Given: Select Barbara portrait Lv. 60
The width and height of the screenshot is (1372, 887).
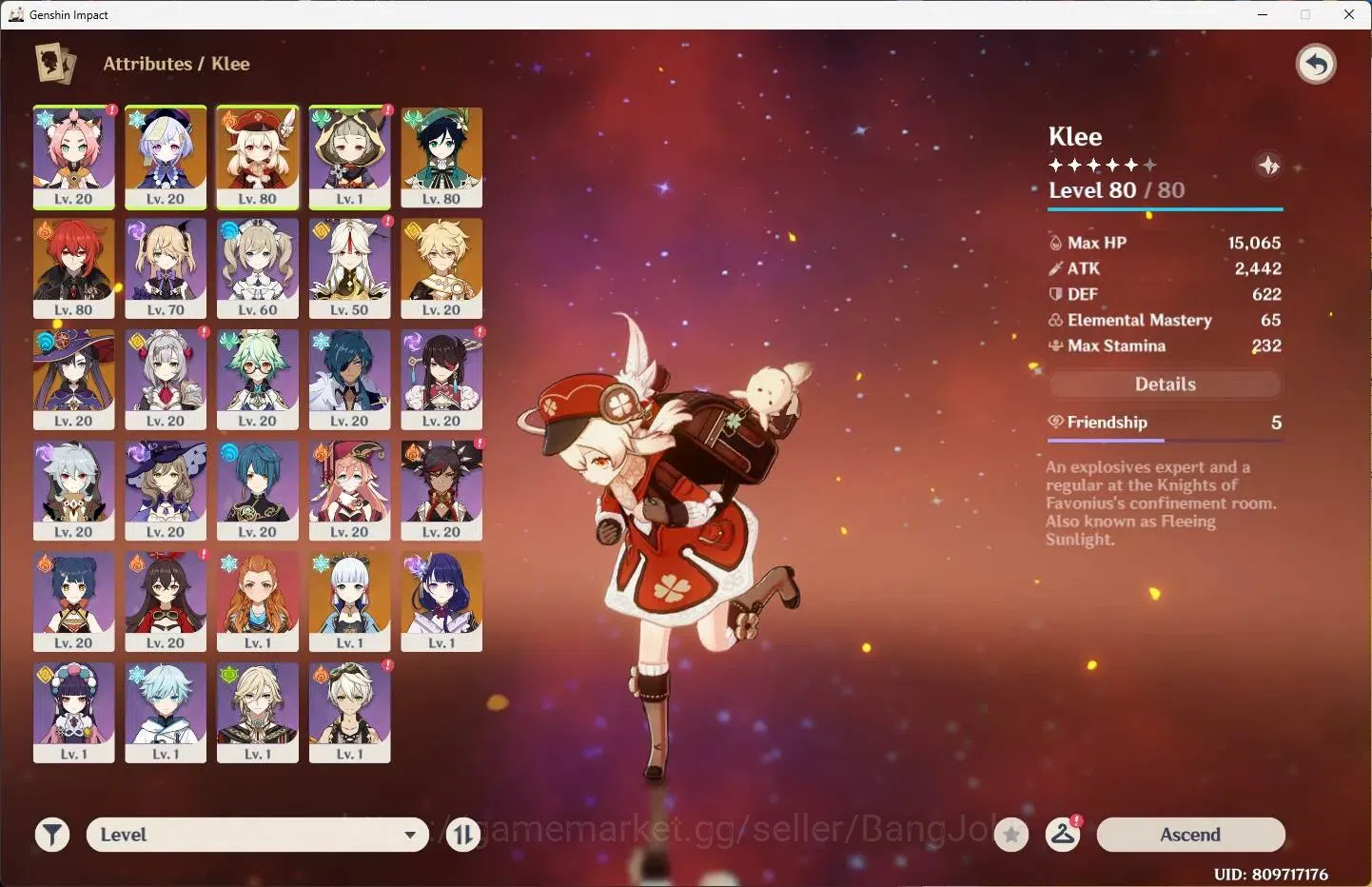Looking at the screenshot, I should (257, 268).
